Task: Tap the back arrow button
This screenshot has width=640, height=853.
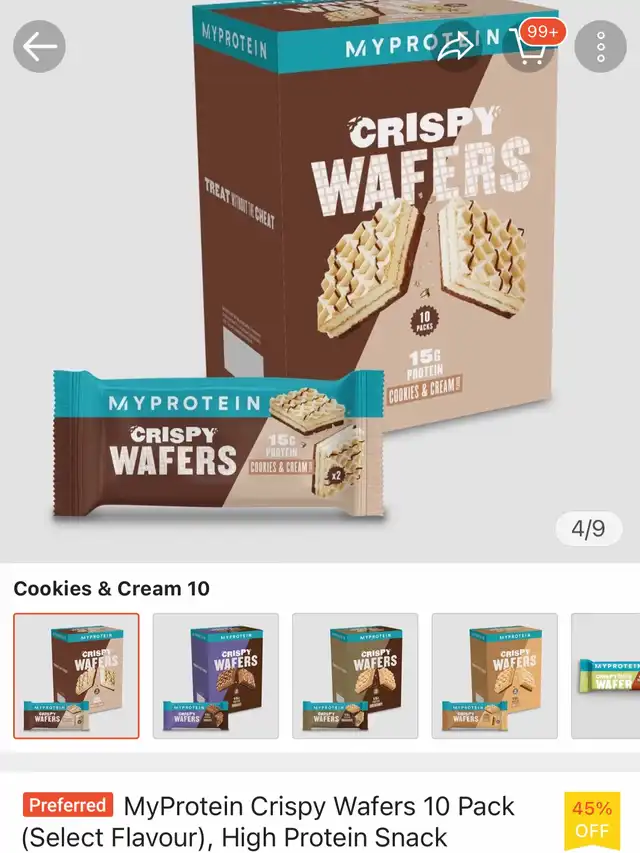Action: click(x=39, y=47)
